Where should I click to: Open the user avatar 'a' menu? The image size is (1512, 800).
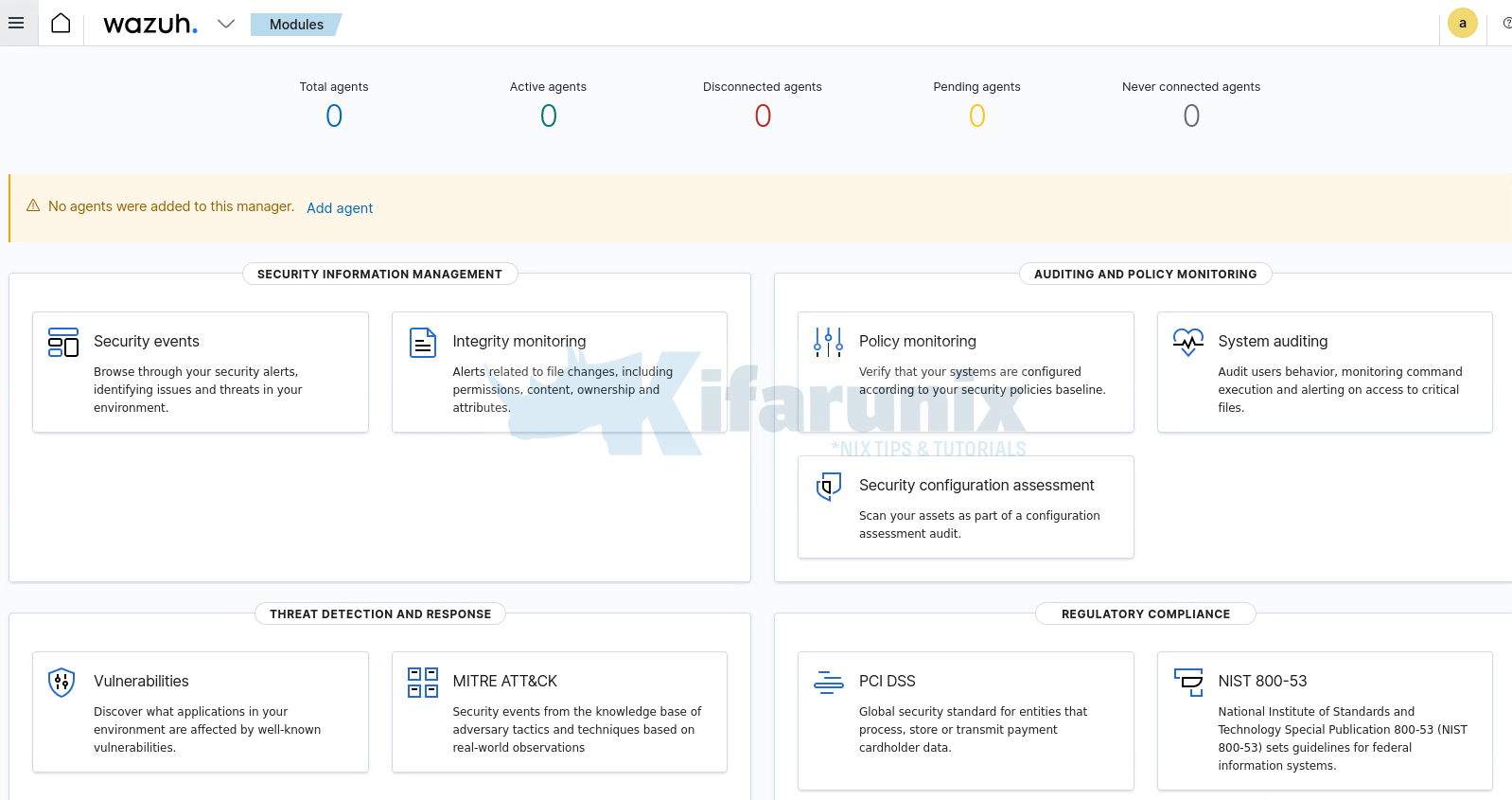point(1462,23)
